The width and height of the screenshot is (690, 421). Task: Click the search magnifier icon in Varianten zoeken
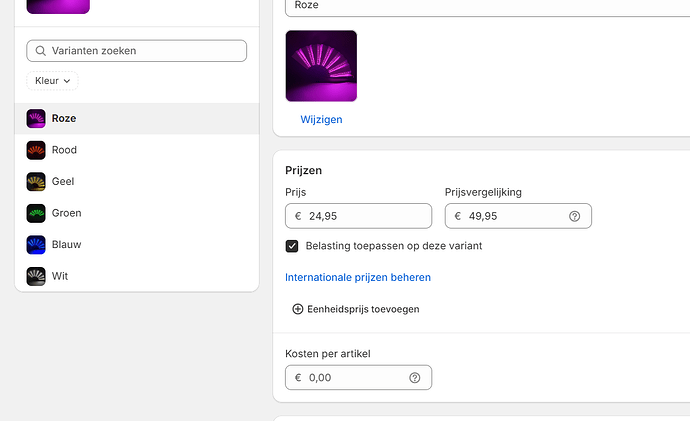point(39,51)
